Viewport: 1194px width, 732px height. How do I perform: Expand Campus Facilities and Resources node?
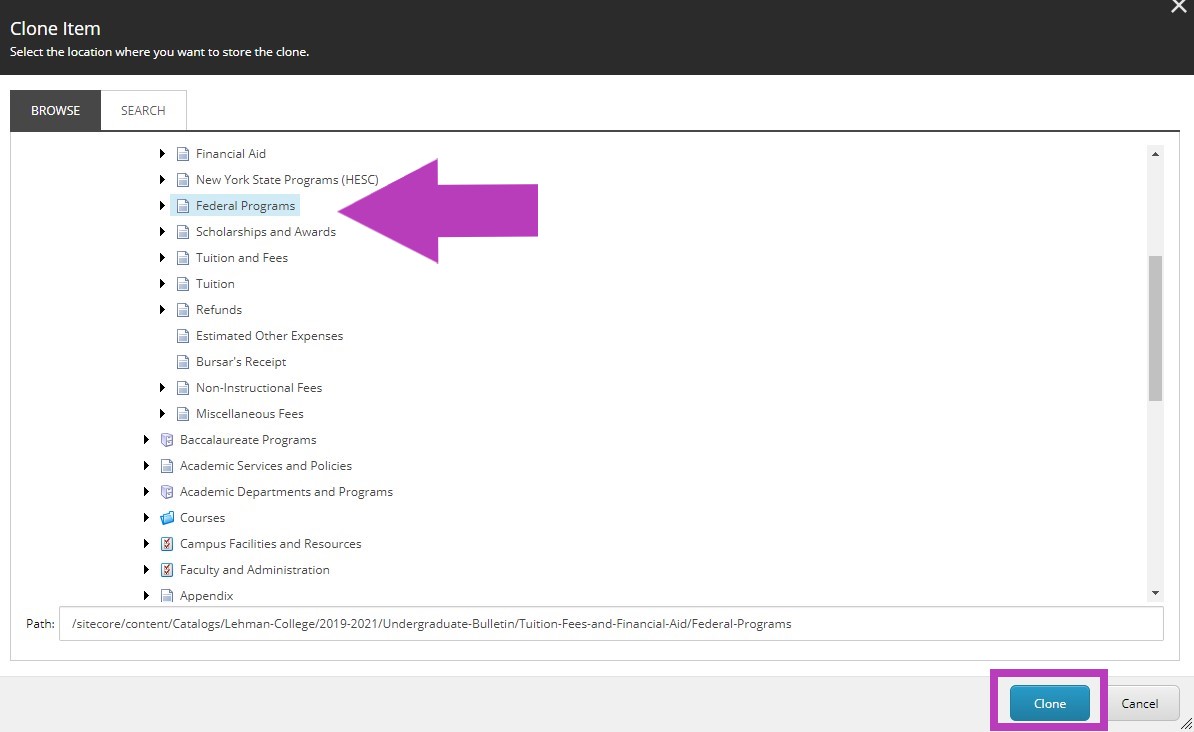pos(146,544)
